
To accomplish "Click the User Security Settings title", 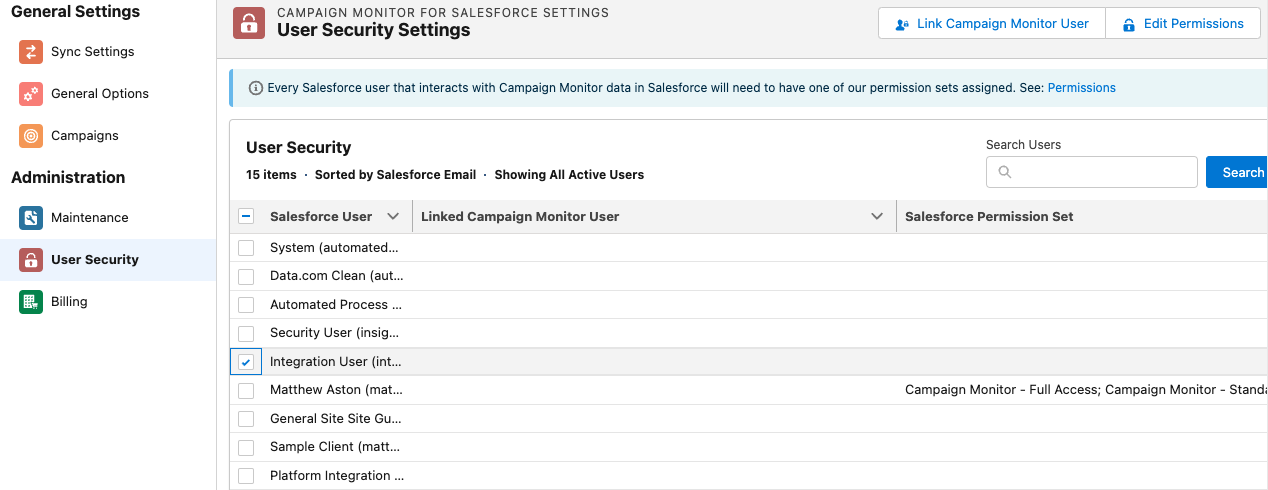I will (374, 30).
